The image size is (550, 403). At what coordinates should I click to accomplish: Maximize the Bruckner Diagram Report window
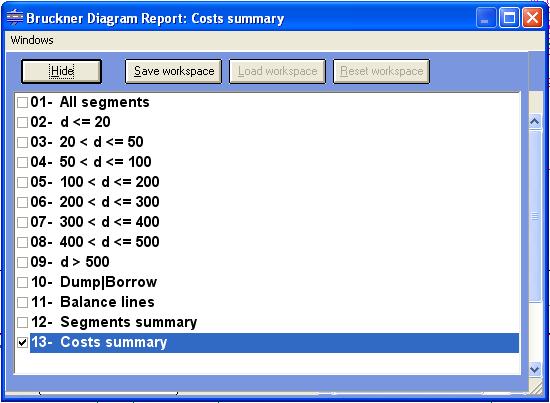(x=509, y=18)
